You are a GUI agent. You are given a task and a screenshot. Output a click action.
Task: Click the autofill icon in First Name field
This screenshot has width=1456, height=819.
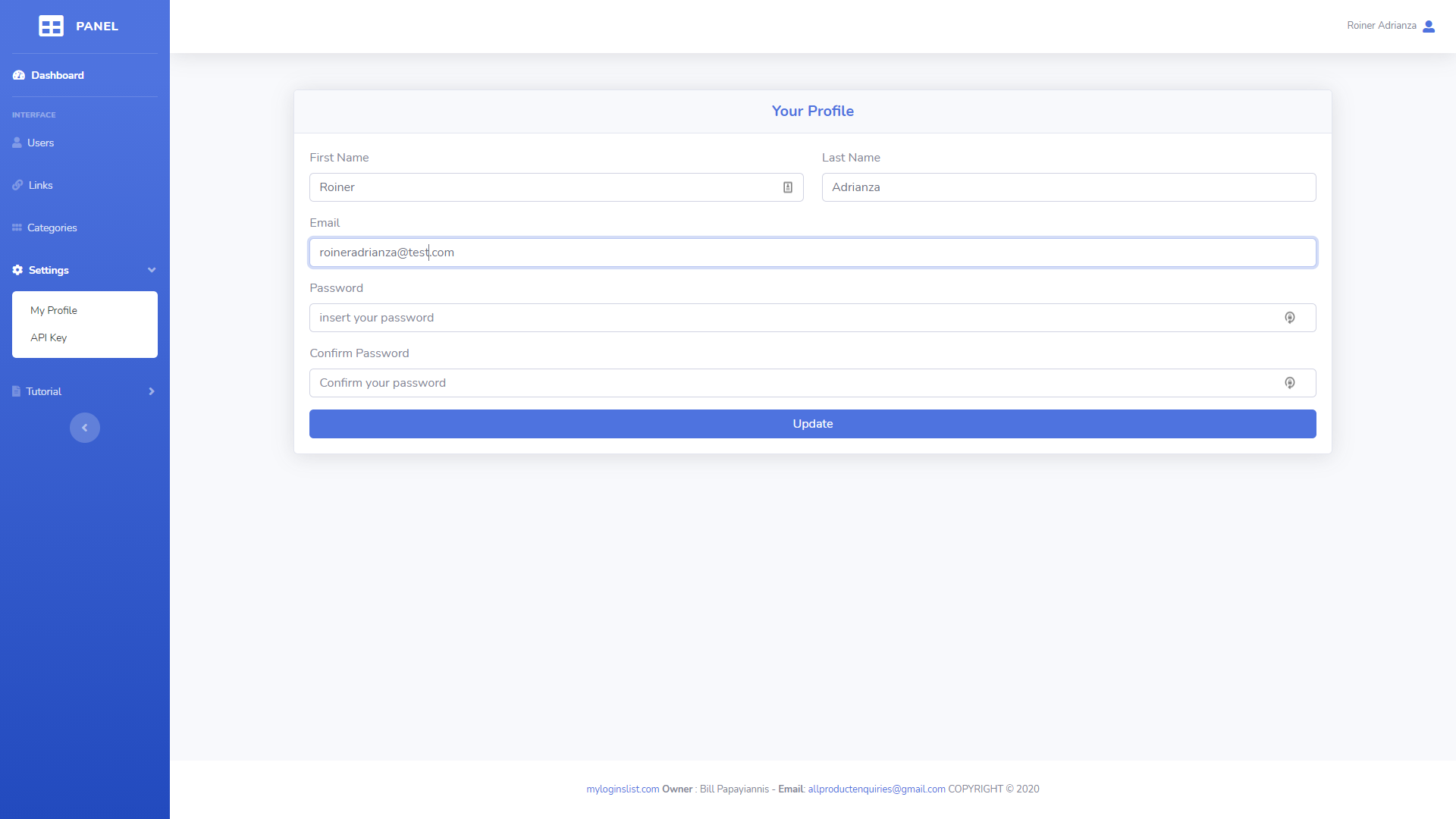coord(788,187)
